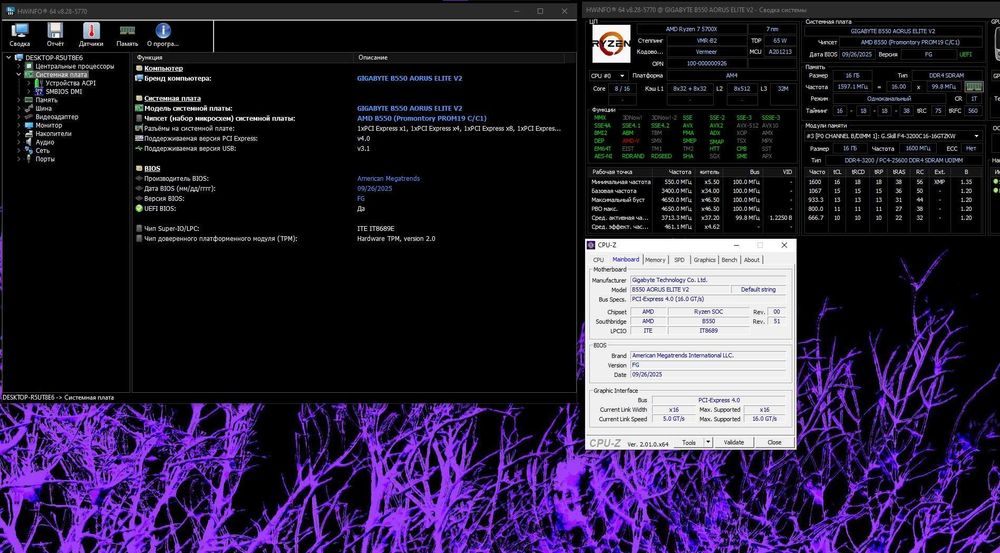Expand the Накопители tree node
The width and height of the screenshot is (1000, 553).
click(x=19, y=134)
